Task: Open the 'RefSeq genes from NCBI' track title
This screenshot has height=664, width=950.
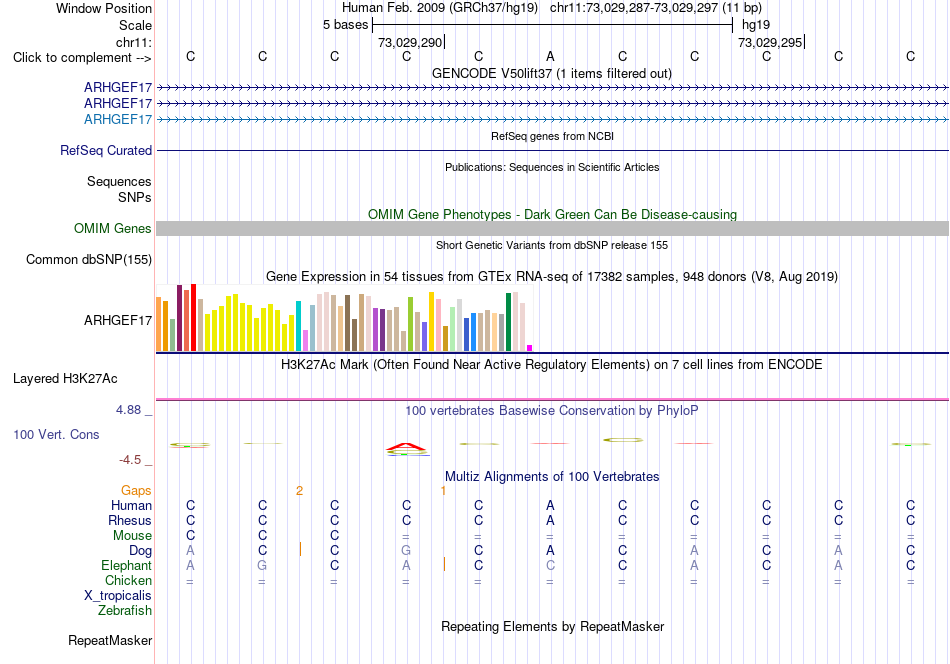Action: [552, 136]
